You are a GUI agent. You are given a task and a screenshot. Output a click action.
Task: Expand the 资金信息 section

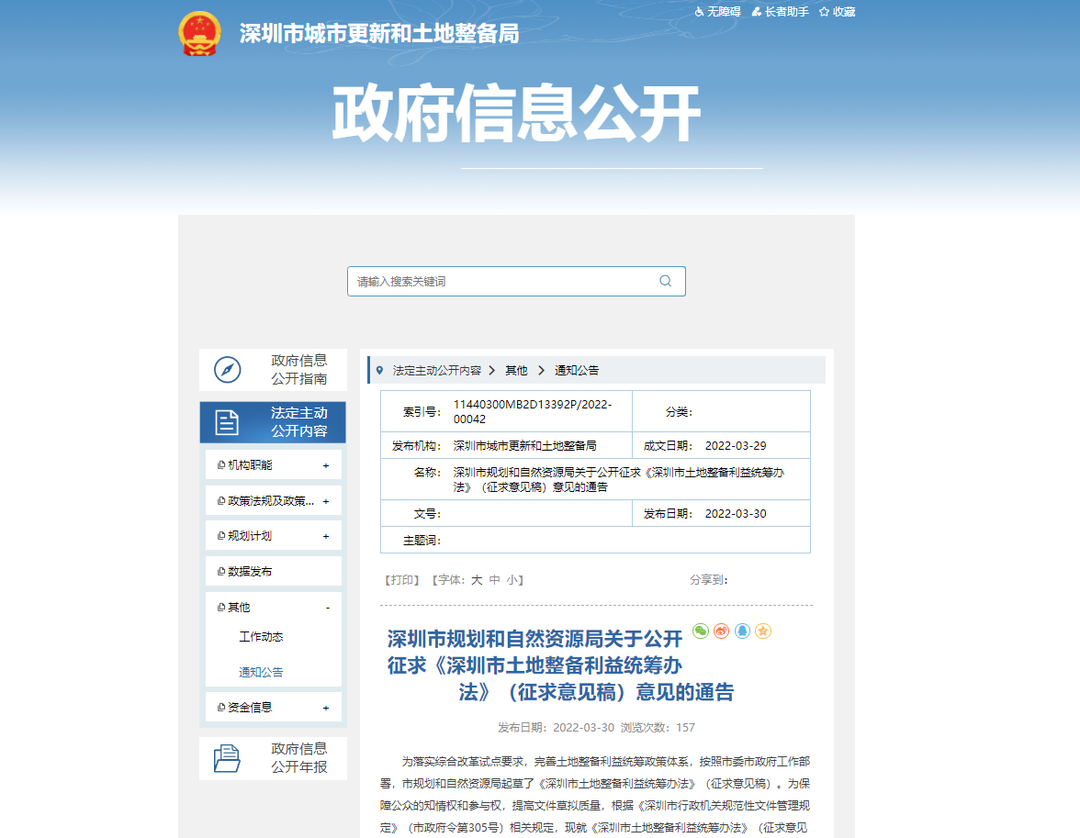(x=326, y=708)
